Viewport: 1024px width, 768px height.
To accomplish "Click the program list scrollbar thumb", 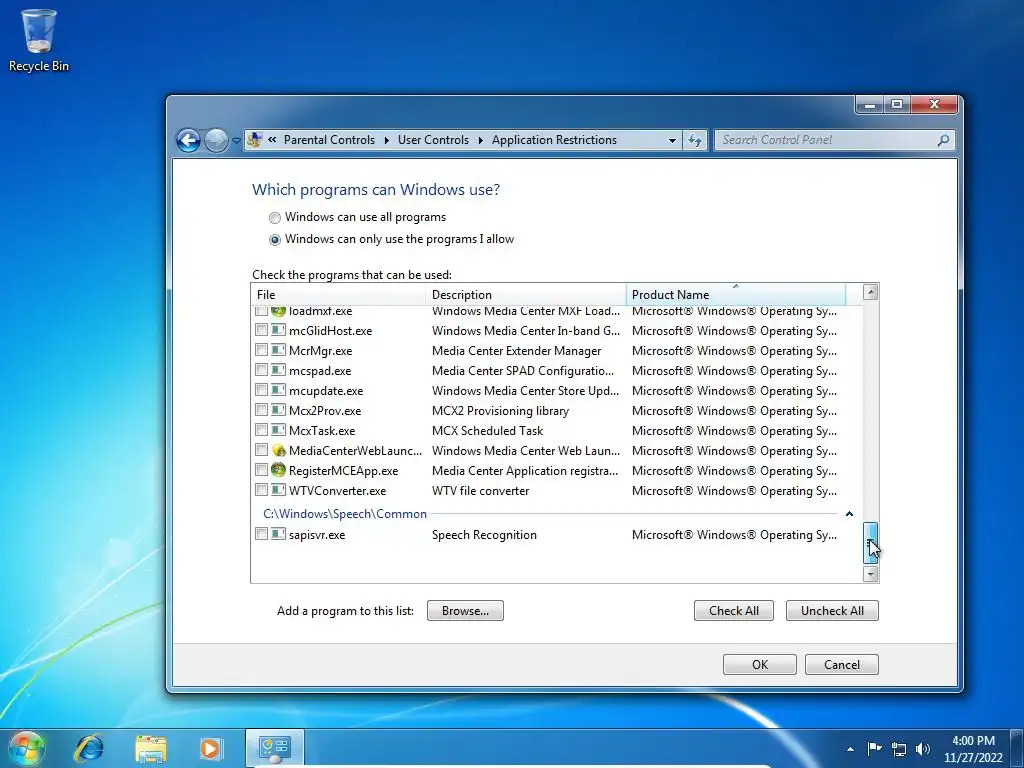I will [870, 543].
